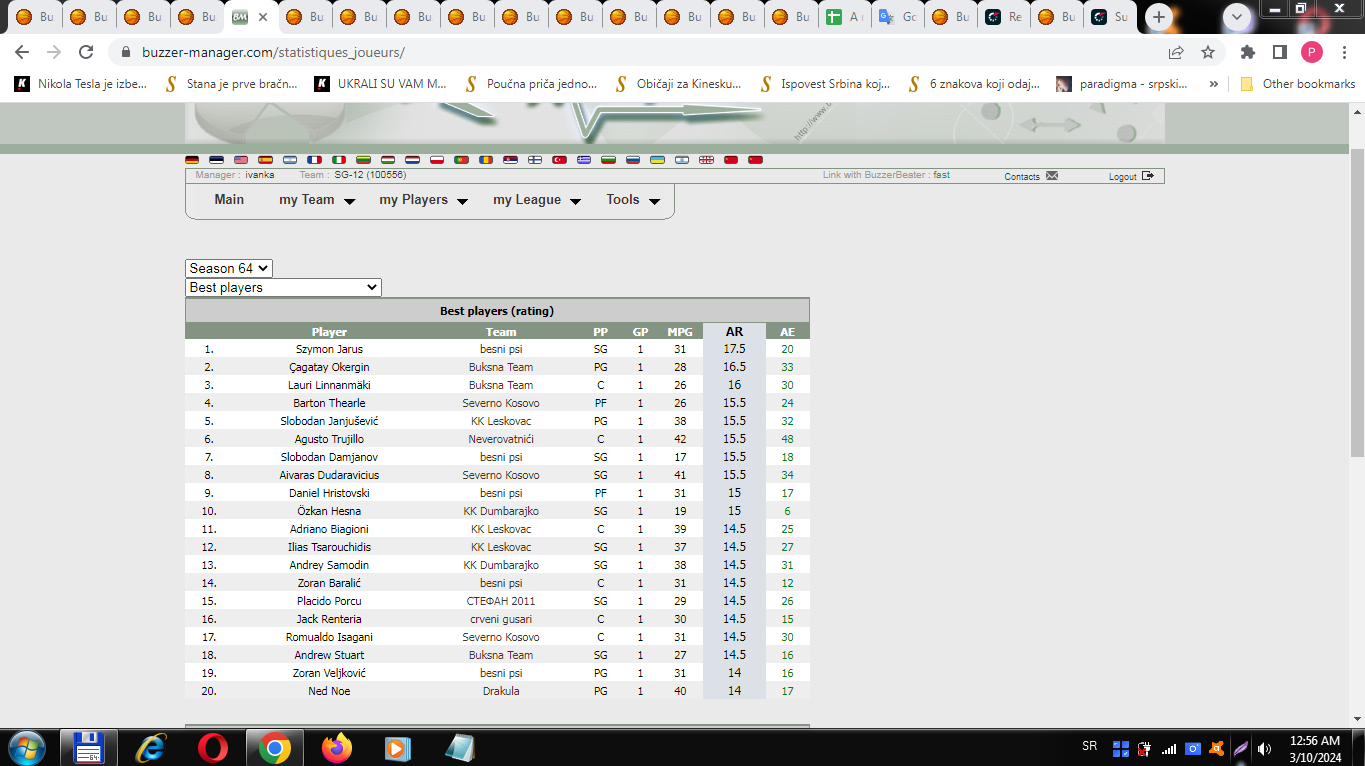The width and height of the screenshot is (1365, 766).
Task: Show the hidden bookmarks overflow chevron
Action: [1214, 84]
